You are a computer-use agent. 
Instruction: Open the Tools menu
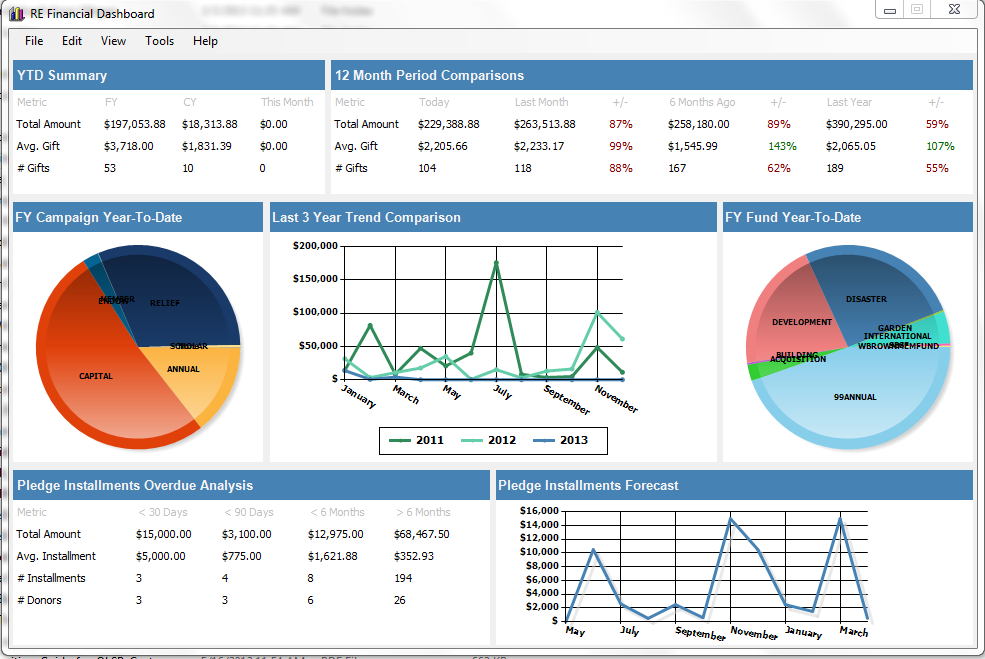click(160, 41)
